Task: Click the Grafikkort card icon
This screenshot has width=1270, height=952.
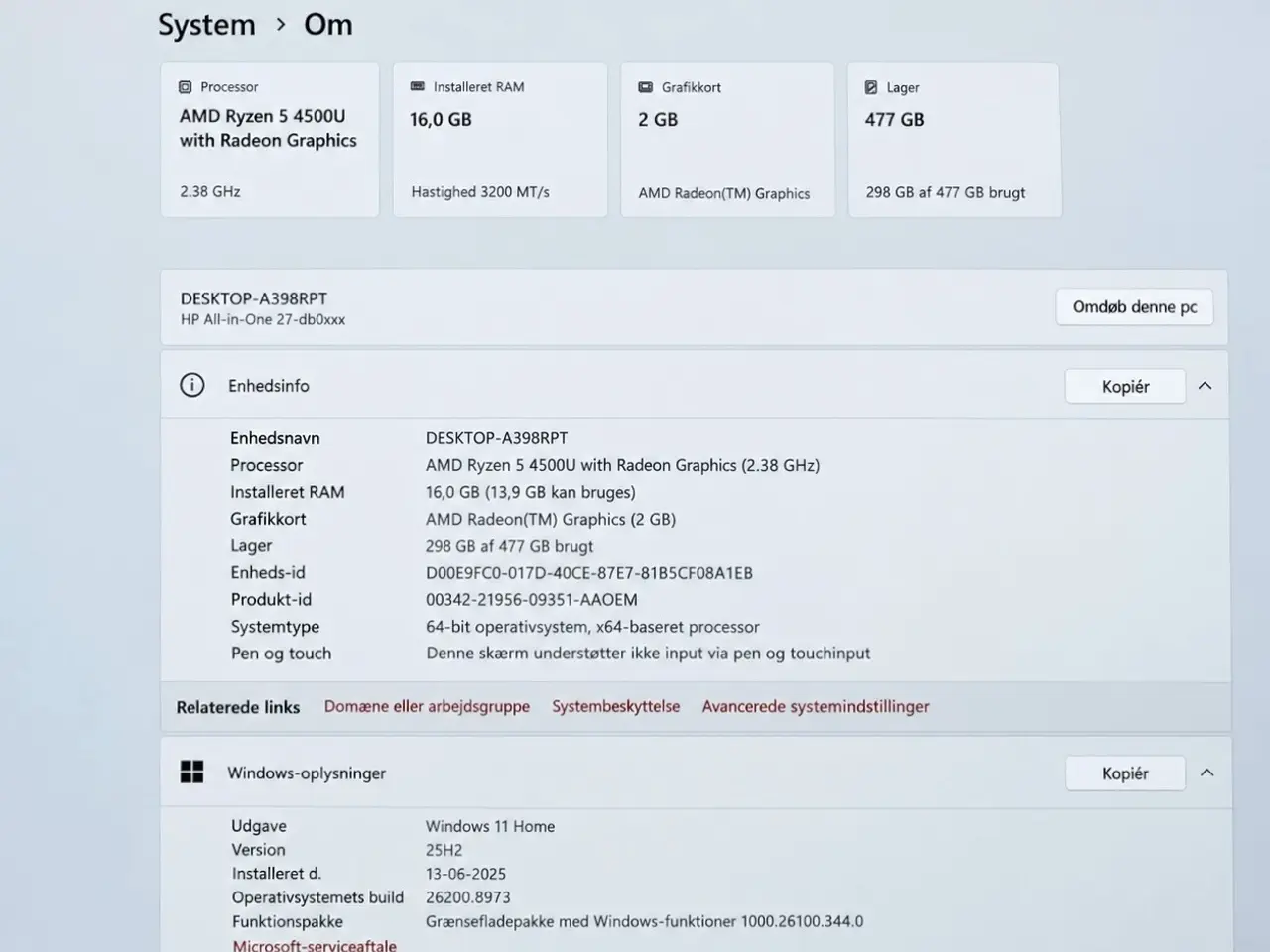Action: pos(645,87)
